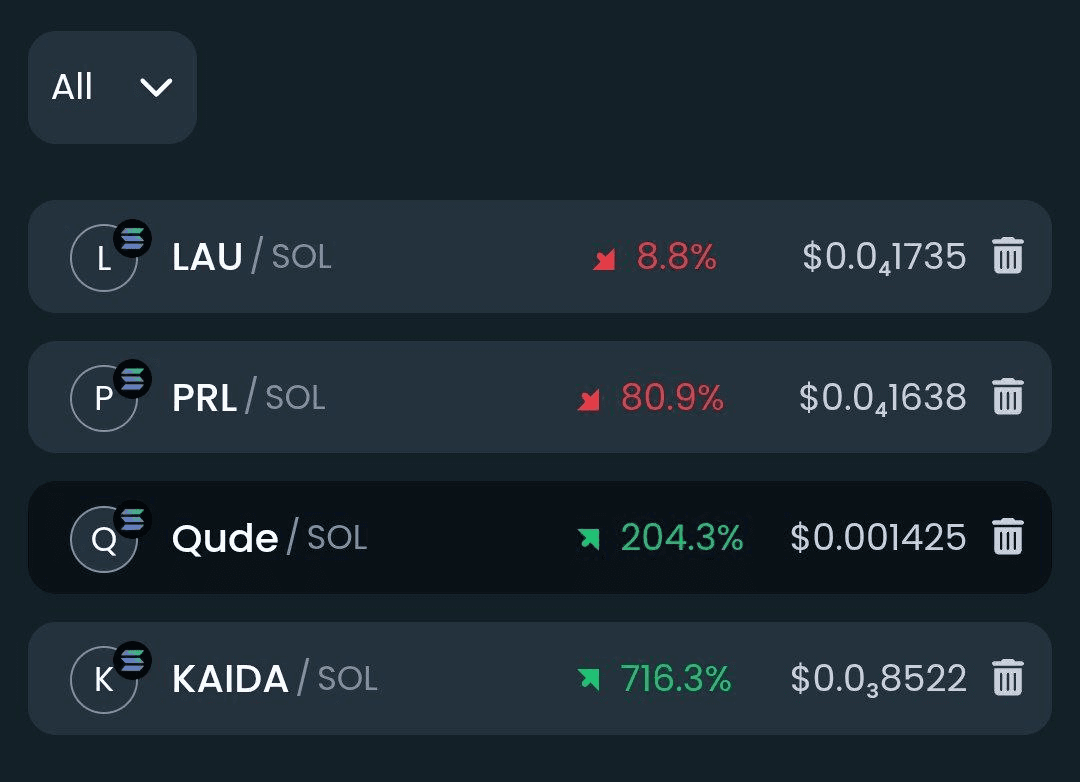Open the PRL / SOL pair
1080x782 pixels.
point(248,398)
